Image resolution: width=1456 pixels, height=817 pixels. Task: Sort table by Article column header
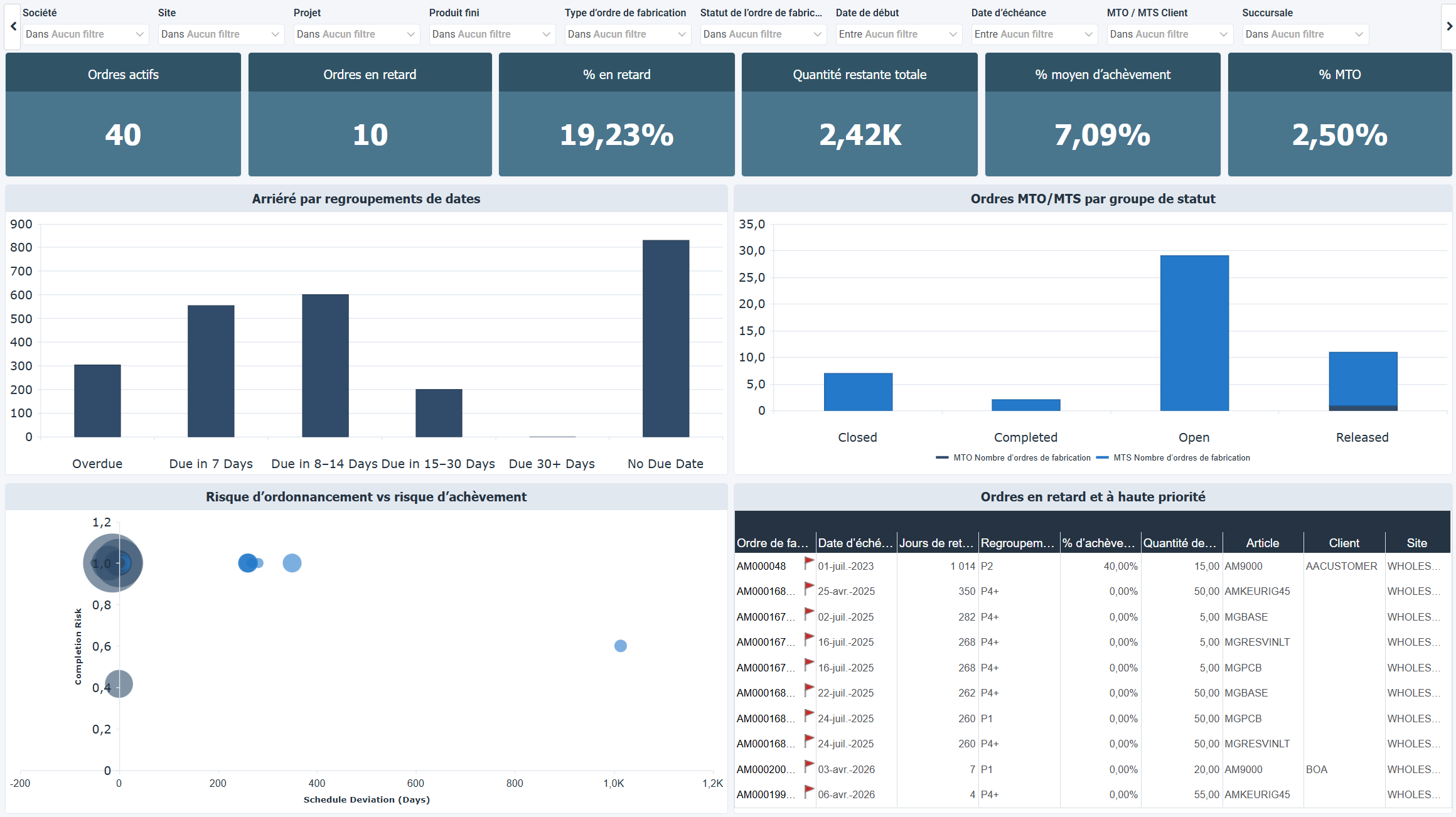[1262, 543]
